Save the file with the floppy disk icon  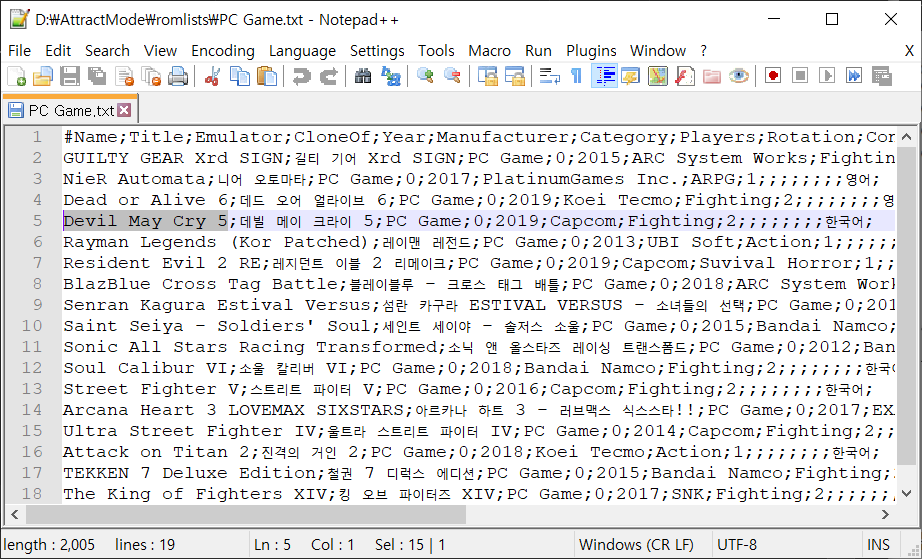(x=70, y=76)
